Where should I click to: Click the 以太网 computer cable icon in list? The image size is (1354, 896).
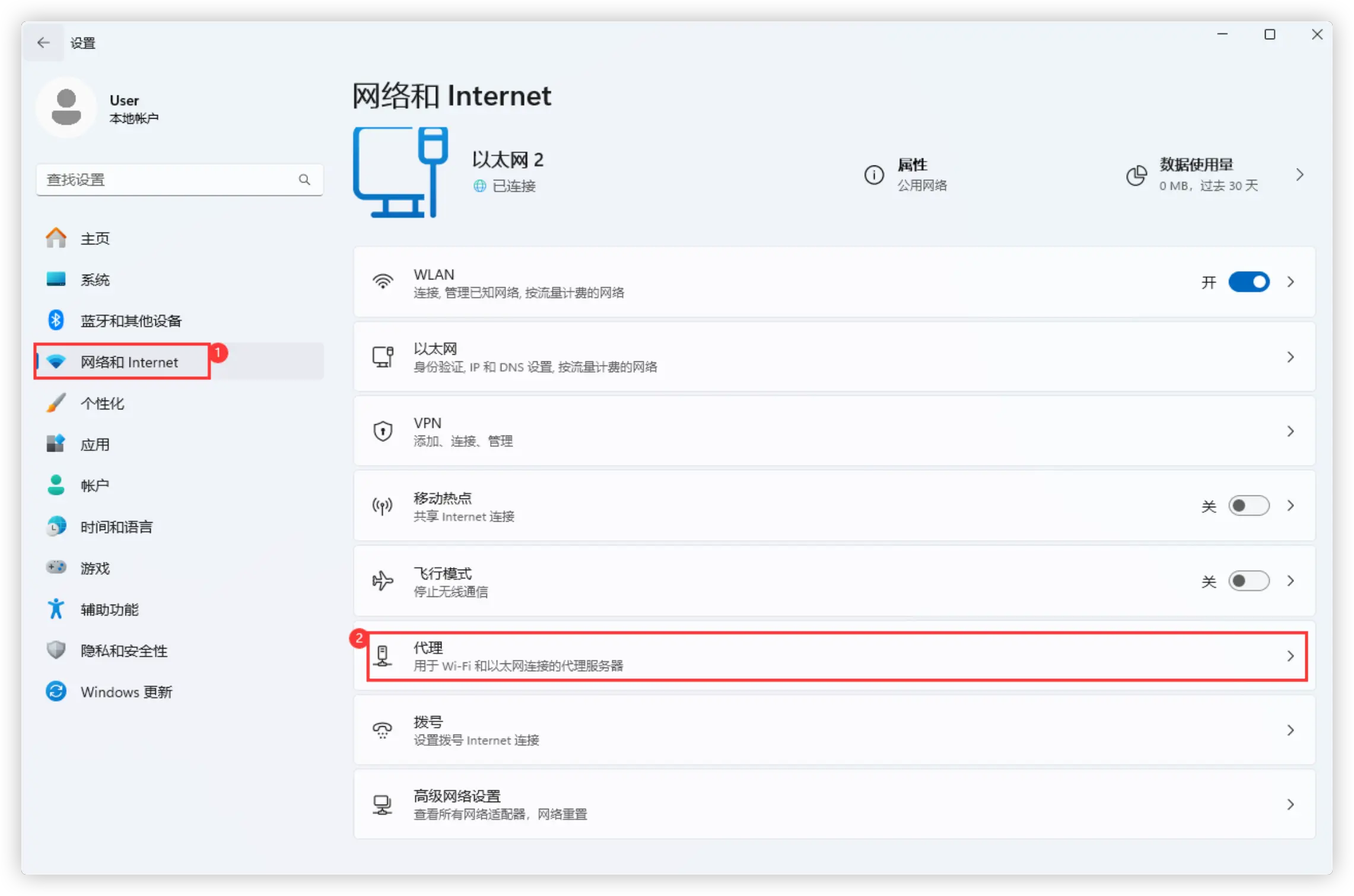(x=383, y=357)
